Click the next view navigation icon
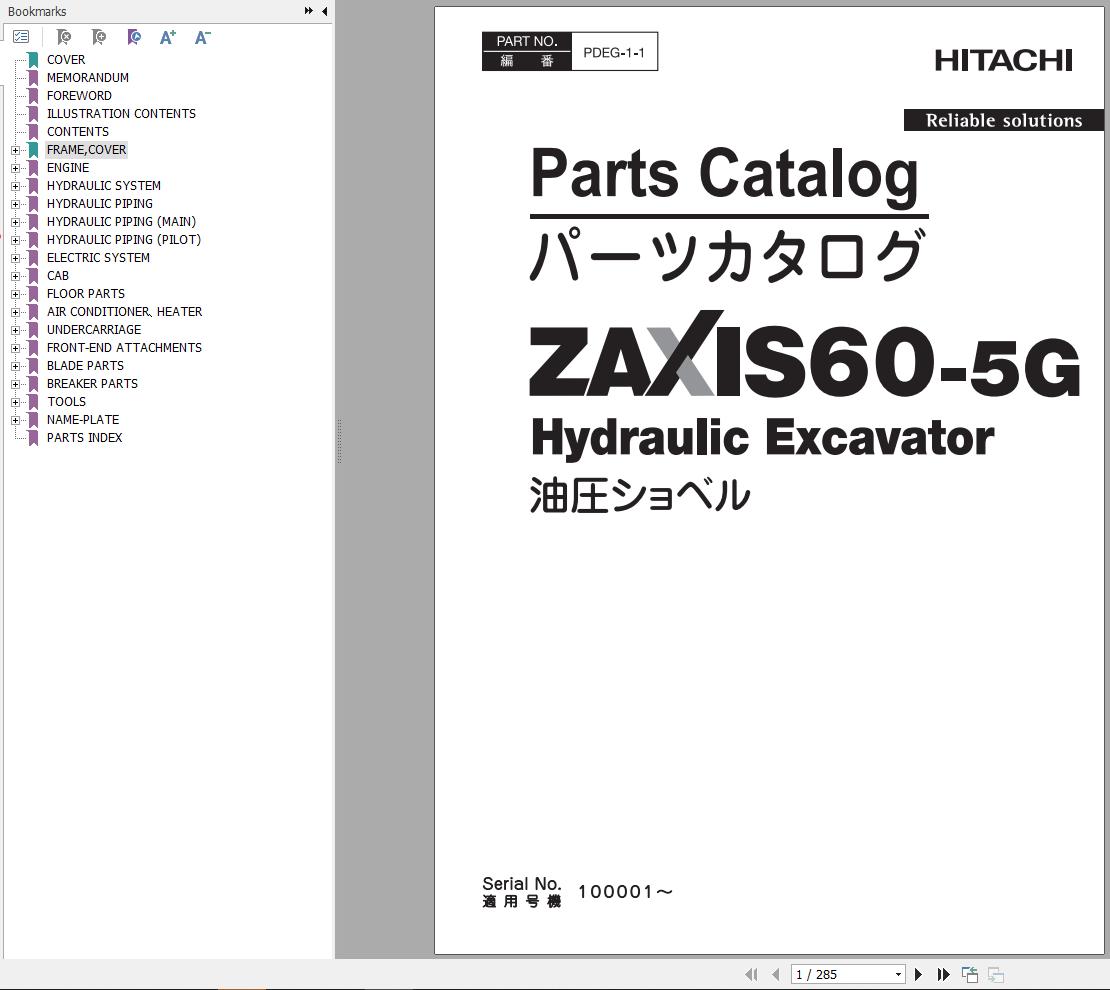Screen dimensions: 1110x990 (x=996, y=974)
